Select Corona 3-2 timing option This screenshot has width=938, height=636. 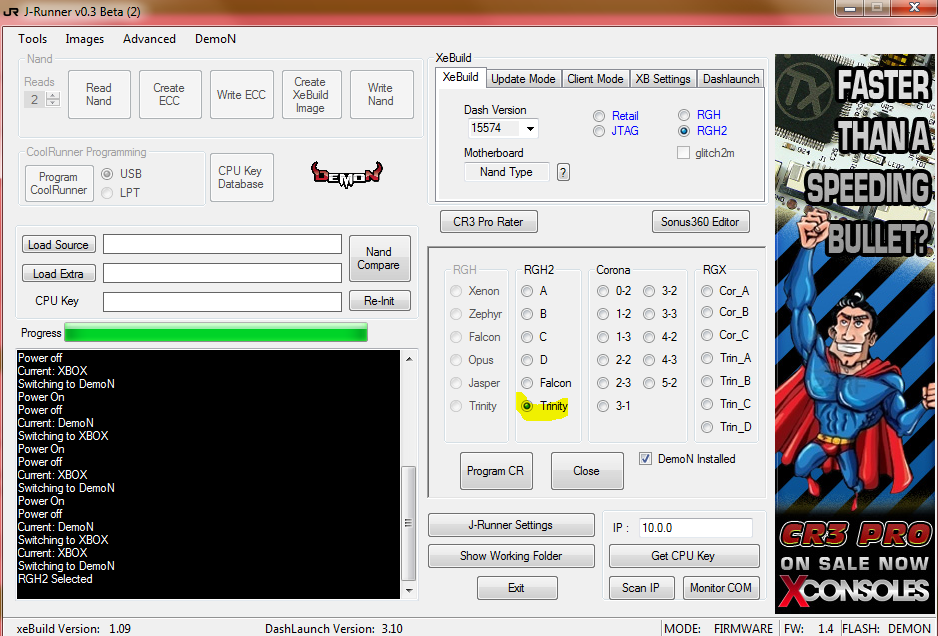(x=649, y=291)
